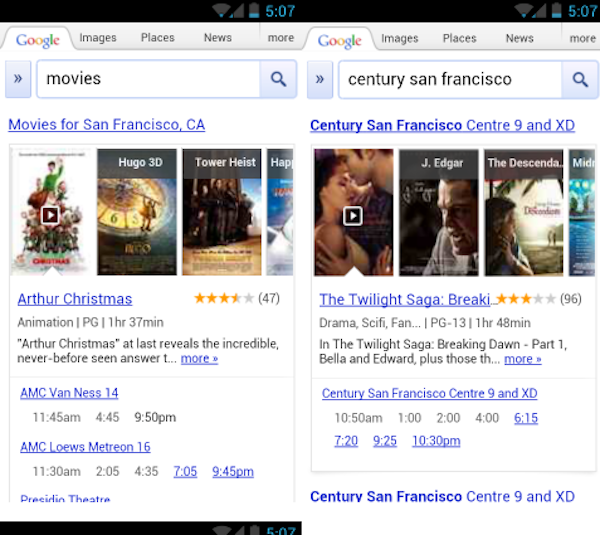Switch to Places tab in left screen
The height and width of the screenshot is (535, 600).
tap(158, 38)
